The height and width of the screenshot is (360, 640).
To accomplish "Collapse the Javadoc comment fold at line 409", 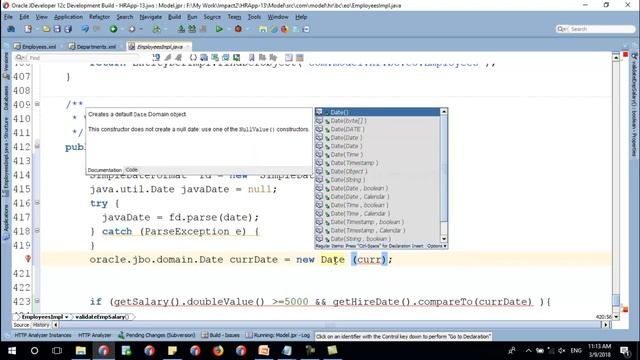I will (x=37, y=104).
